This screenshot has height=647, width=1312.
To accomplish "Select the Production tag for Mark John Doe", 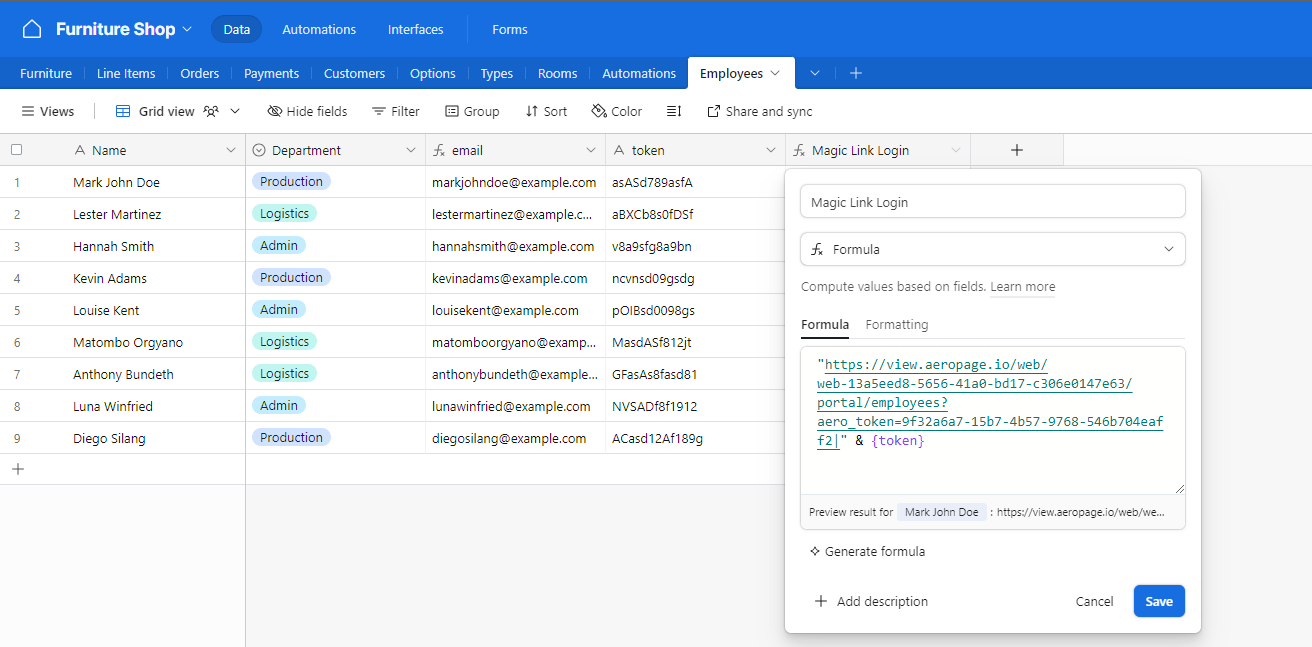I will (291, 182).
